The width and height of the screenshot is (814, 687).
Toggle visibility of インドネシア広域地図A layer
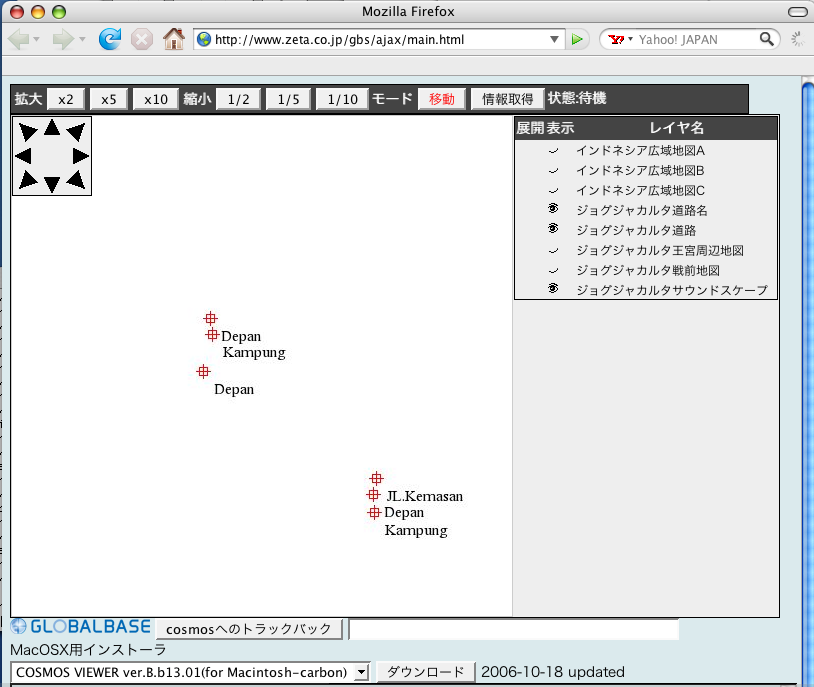point(553,151)
